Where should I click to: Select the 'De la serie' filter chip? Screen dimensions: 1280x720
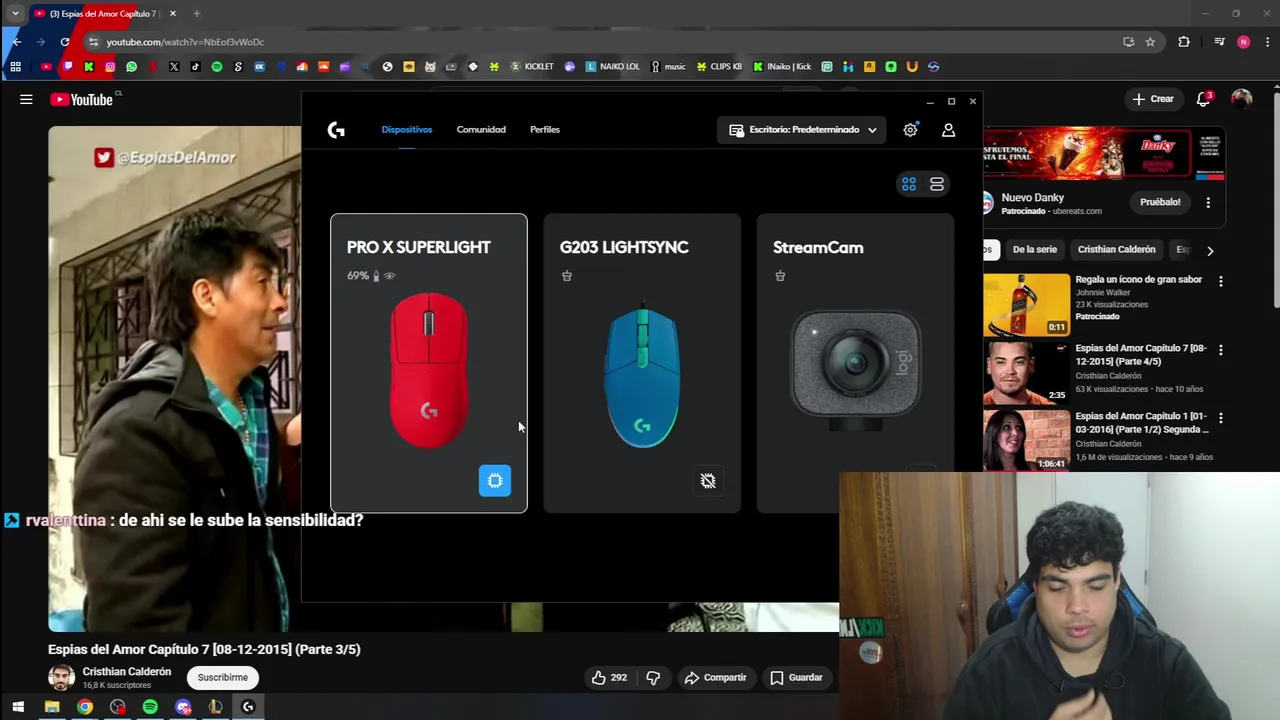click(x=1034, y=249)
